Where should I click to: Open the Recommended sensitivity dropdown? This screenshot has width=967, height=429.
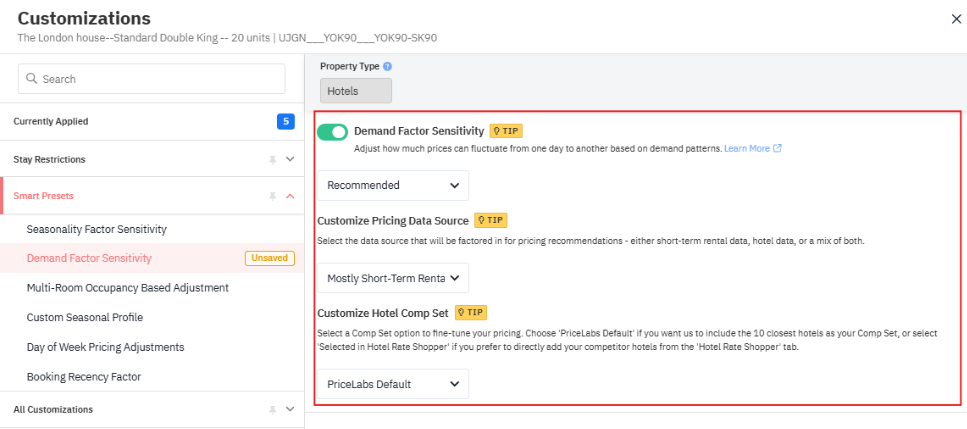(392, 185)
